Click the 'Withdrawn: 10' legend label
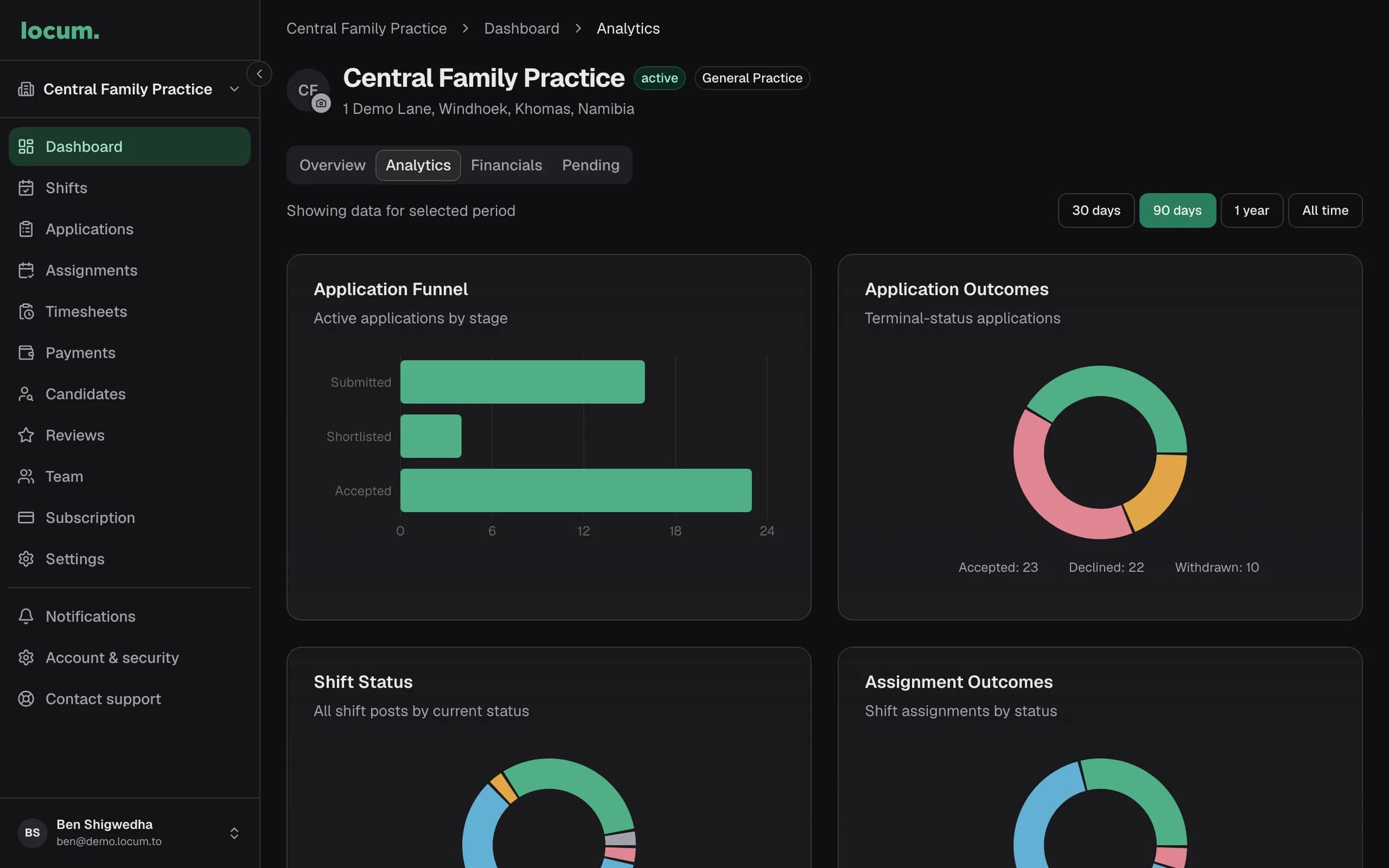Screen dimensions: 1389x868 (1217, 567)
